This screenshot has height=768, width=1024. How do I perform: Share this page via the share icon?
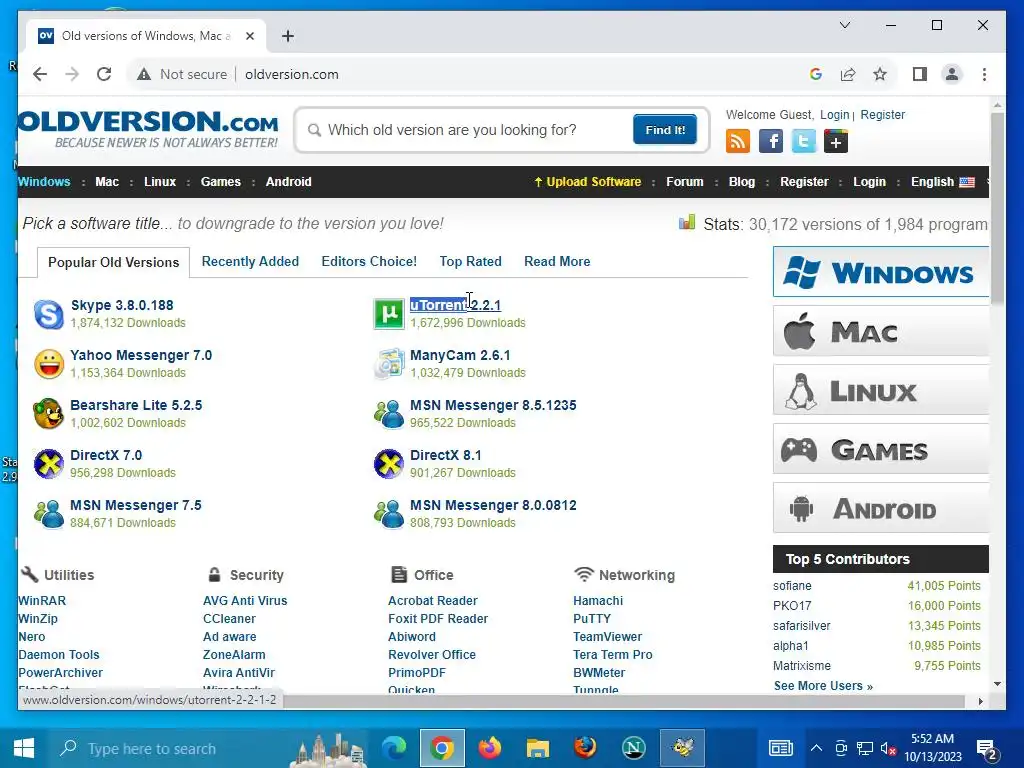click(848, 74)
